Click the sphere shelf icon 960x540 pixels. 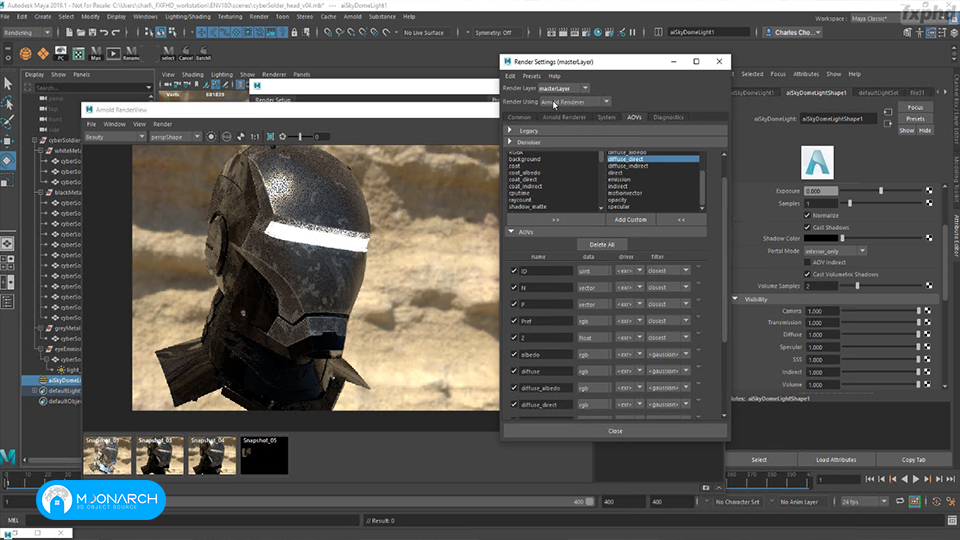25,54
